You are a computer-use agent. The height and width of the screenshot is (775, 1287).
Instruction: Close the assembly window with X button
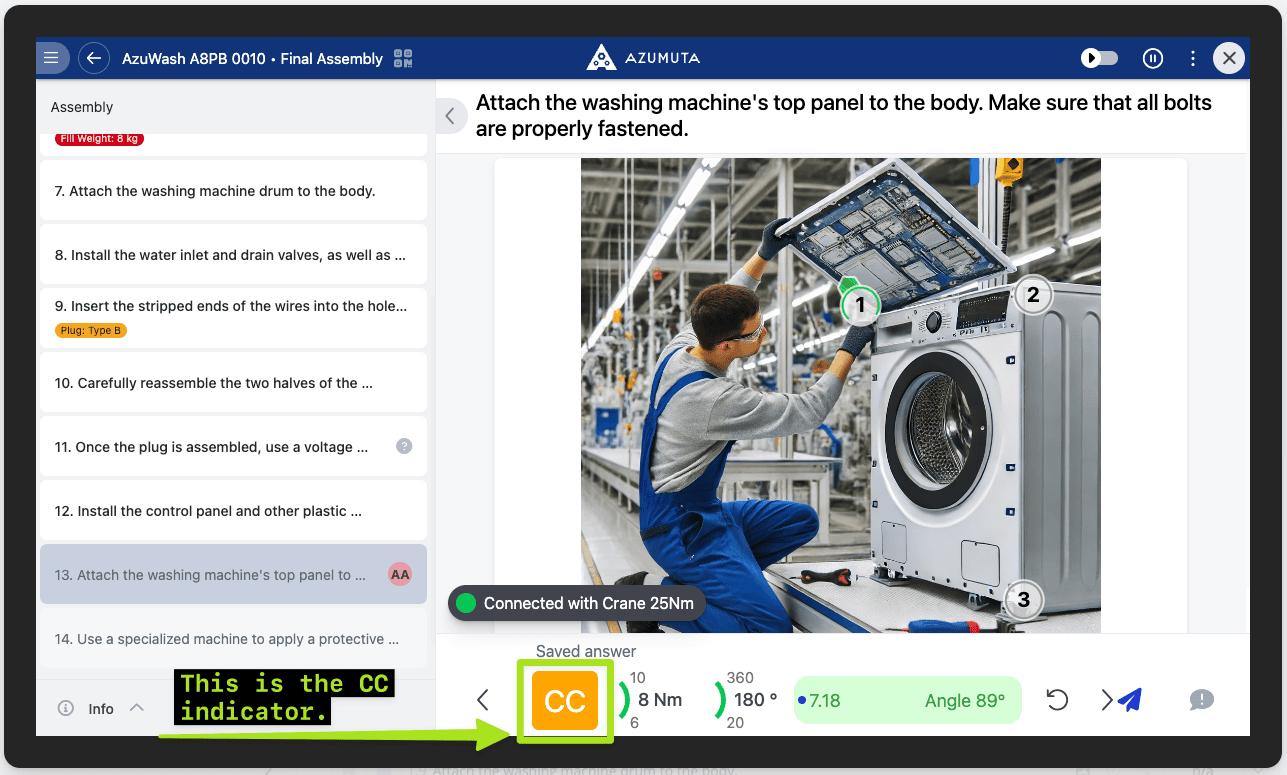click(x=1229, y=58)
